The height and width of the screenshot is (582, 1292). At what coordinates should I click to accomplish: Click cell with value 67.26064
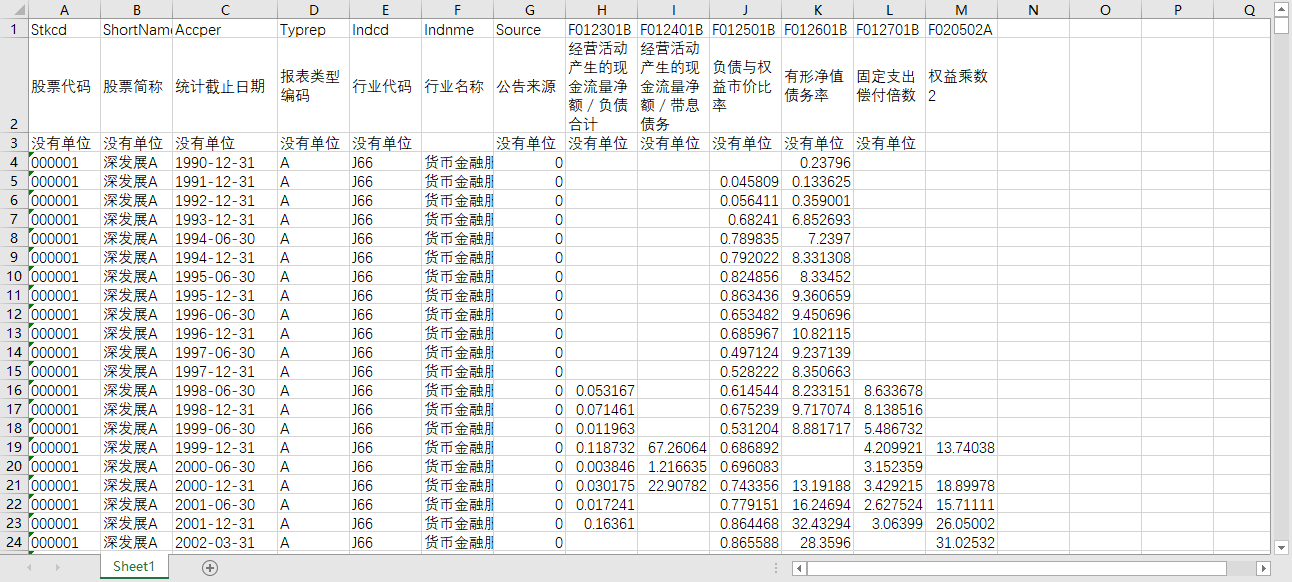pyautogui.click(x=673, y=447)
